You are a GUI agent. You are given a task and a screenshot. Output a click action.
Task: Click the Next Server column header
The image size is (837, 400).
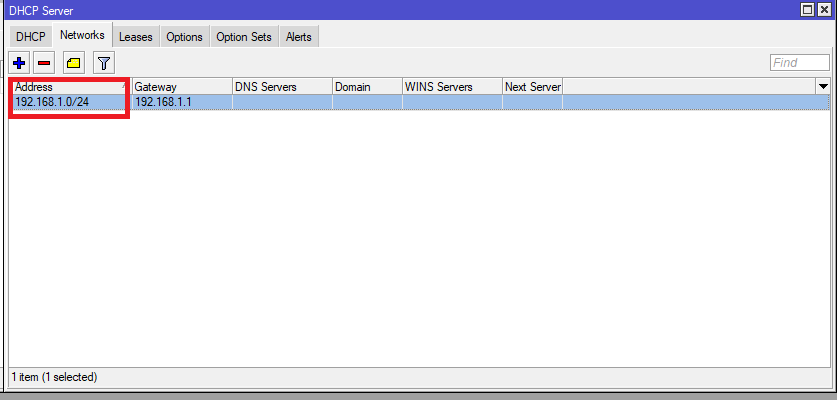[x=532, y=87]
